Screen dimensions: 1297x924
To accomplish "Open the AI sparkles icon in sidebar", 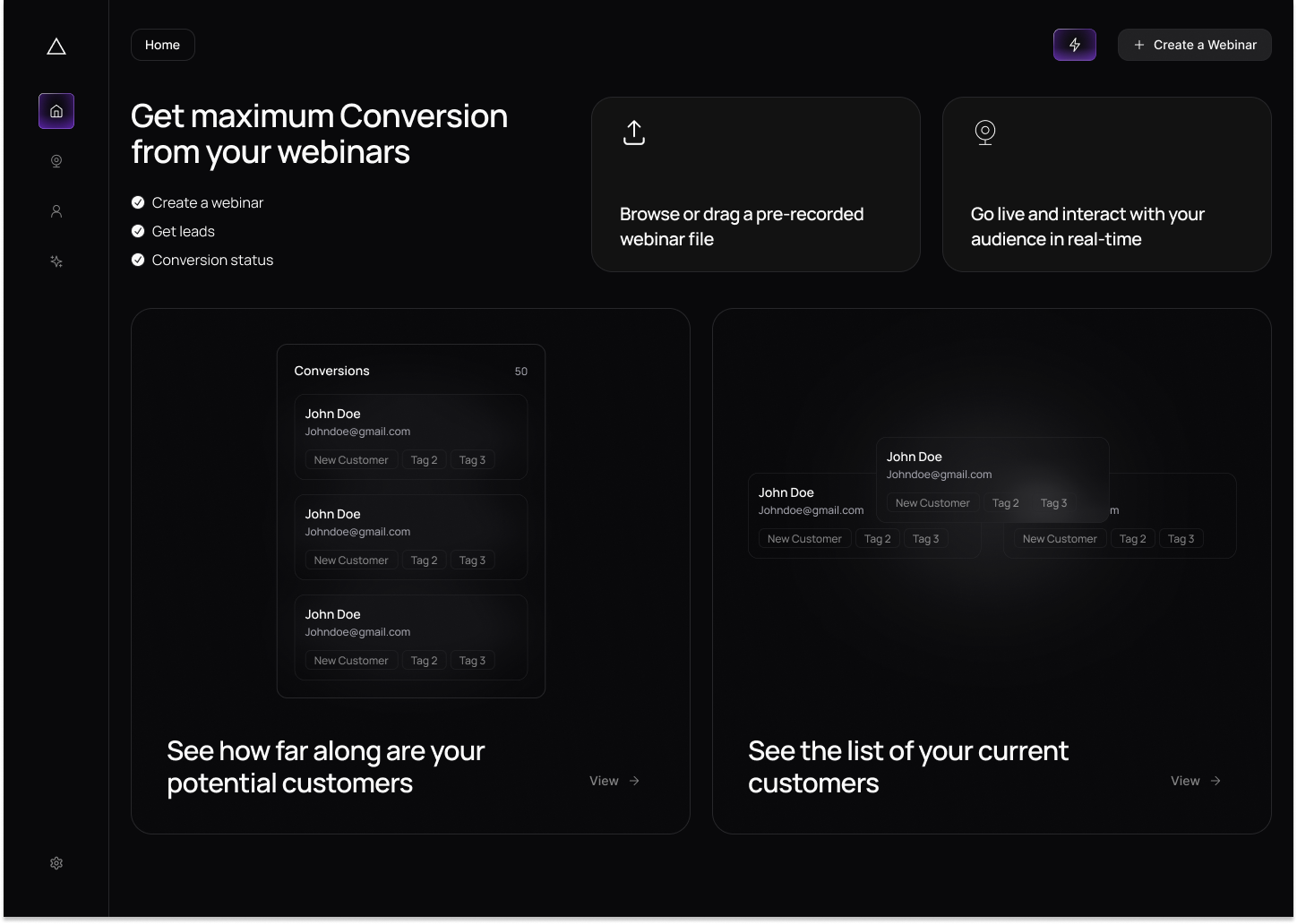I will pos(56,261).
